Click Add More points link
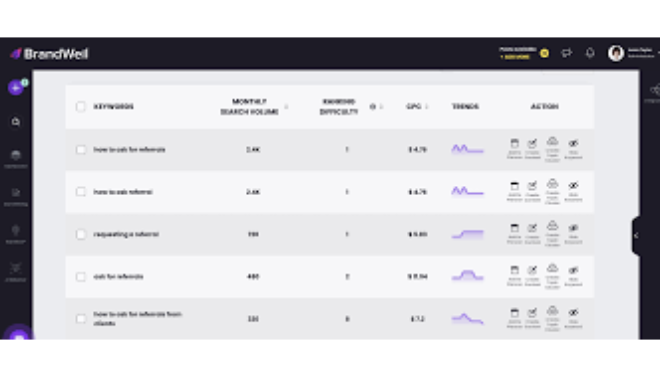The width and height of the screenshot is (660, 377). [x=515, y=57]
